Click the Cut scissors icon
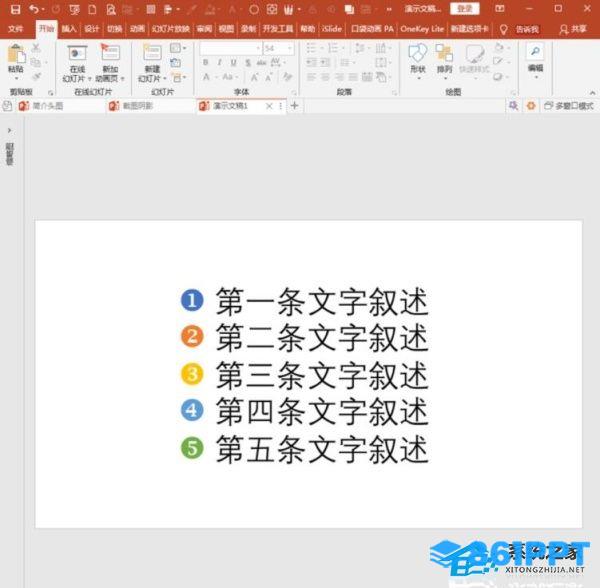The width and height of the screenshot is (600, 588). [x=36, y=48]
